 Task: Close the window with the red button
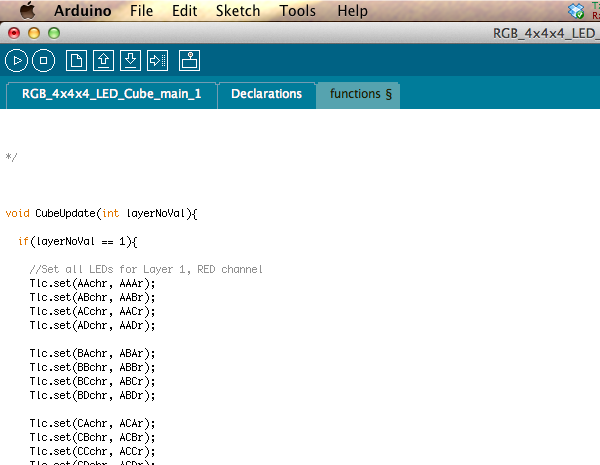pyautogui.click(x=14, y=33)
